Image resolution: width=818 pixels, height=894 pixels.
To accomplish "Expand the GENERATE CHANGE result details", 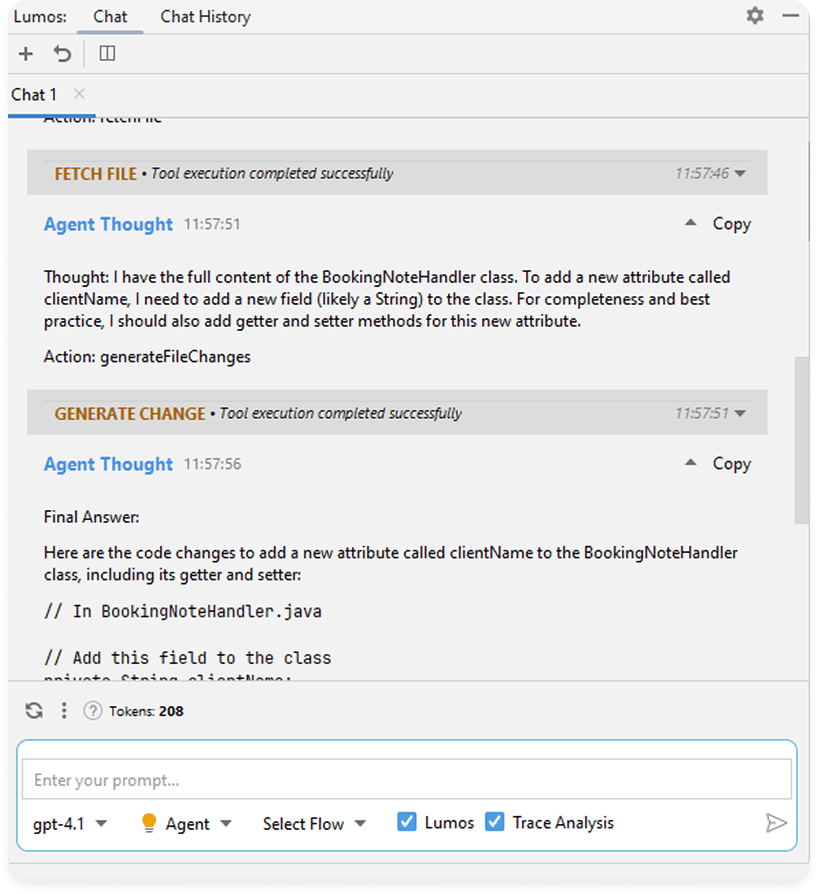I will click(737, 412).
